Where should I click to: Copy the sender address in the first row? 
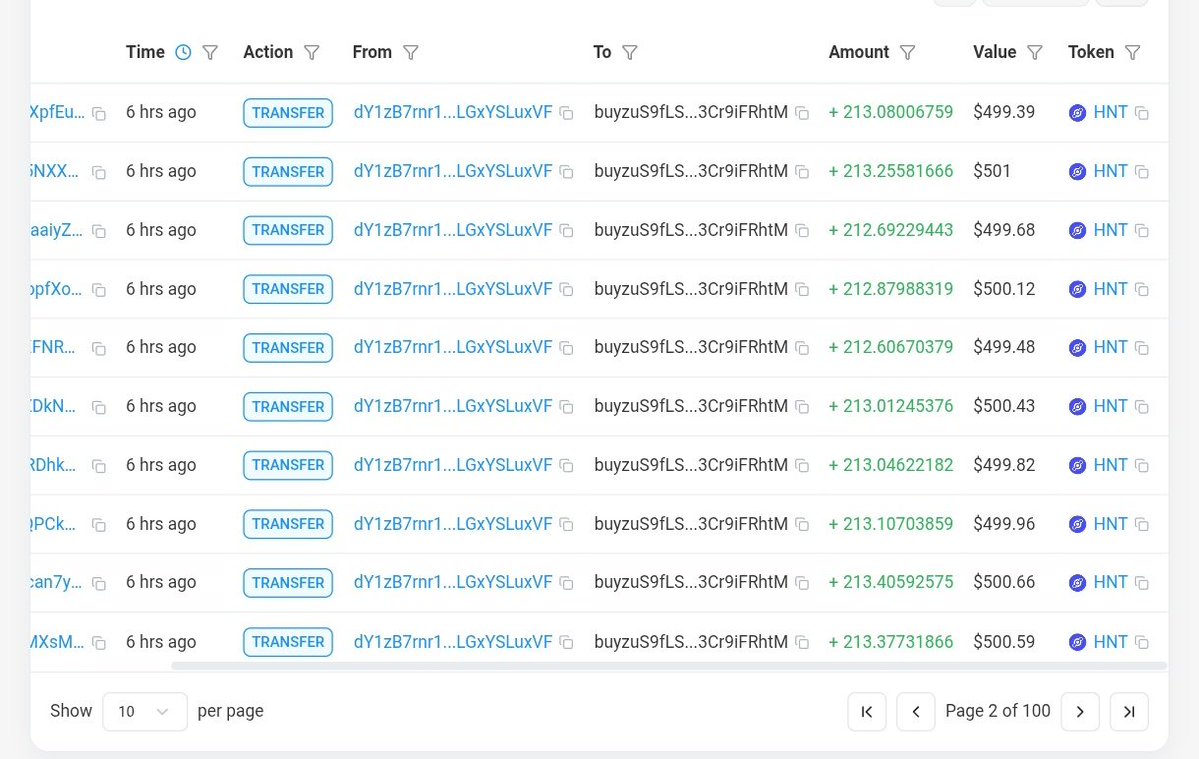click(x=567, y=113)
